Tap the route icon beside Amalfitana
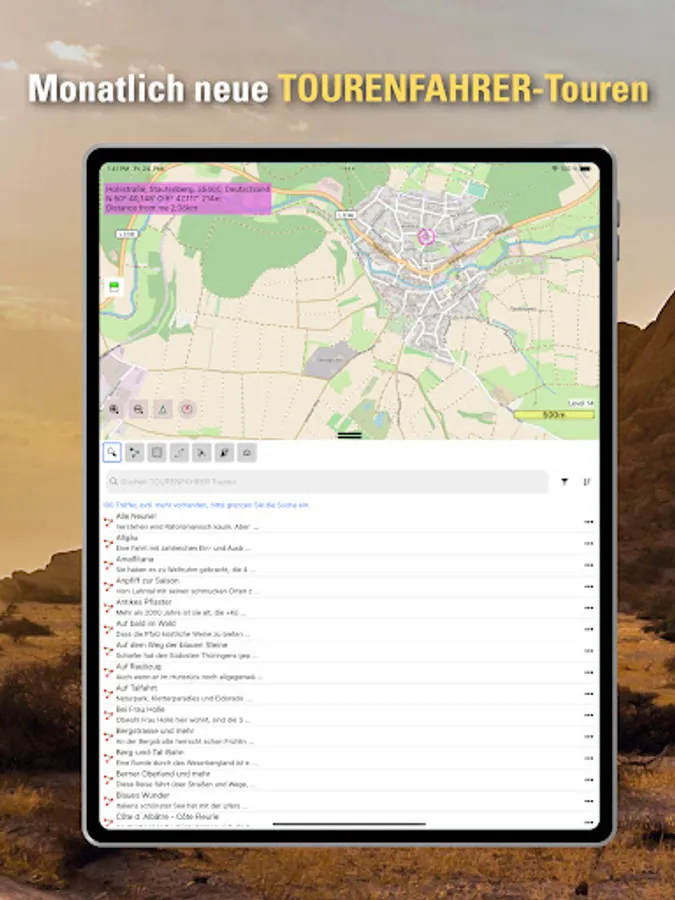 tap(108, 565)
